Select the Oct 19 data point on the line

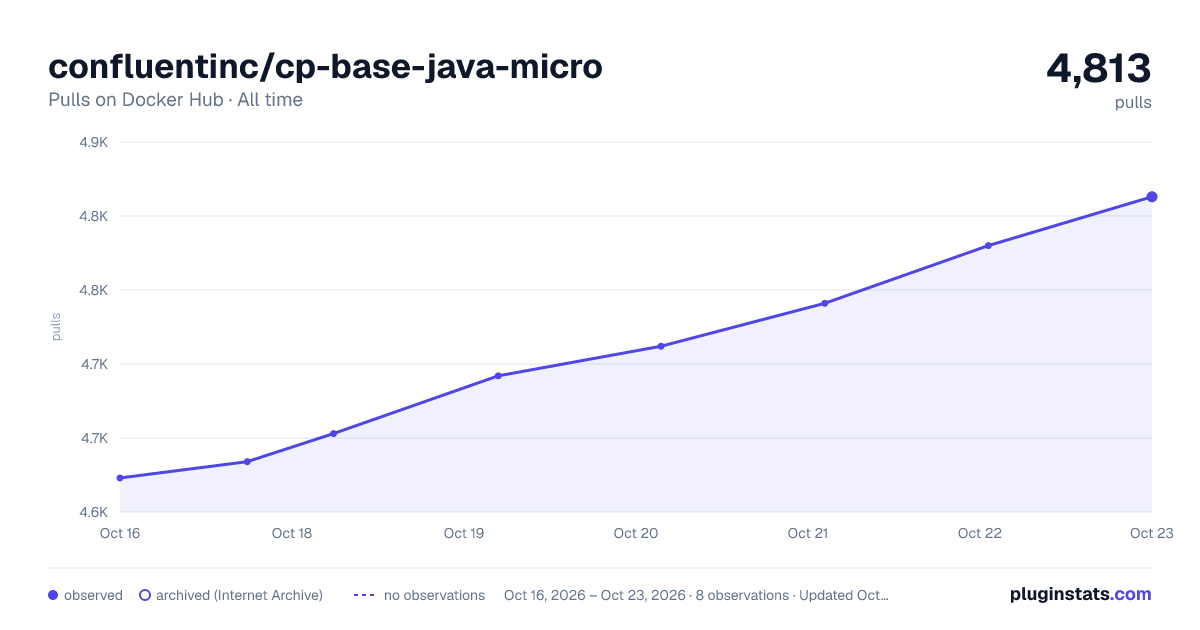click(x=498, y=376)
